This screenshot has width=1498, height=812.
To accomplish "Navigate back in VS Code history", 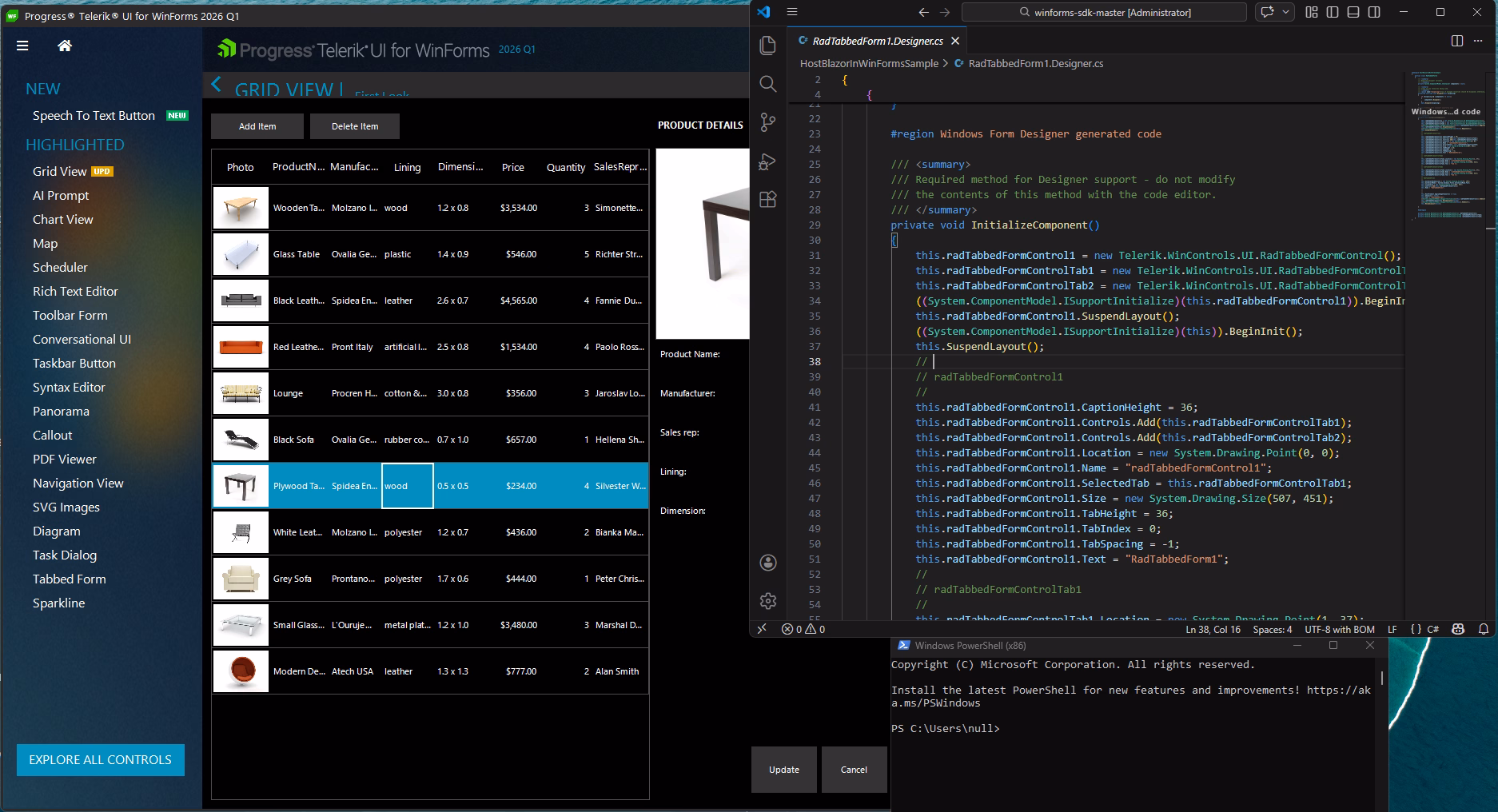I will click(x=924, y=12).
